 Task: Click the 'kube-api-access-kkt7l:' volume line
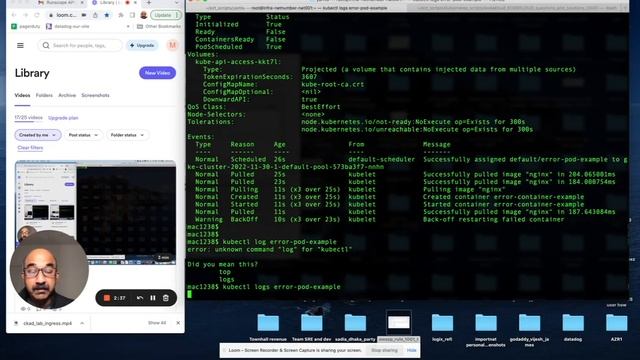[238, 62]
